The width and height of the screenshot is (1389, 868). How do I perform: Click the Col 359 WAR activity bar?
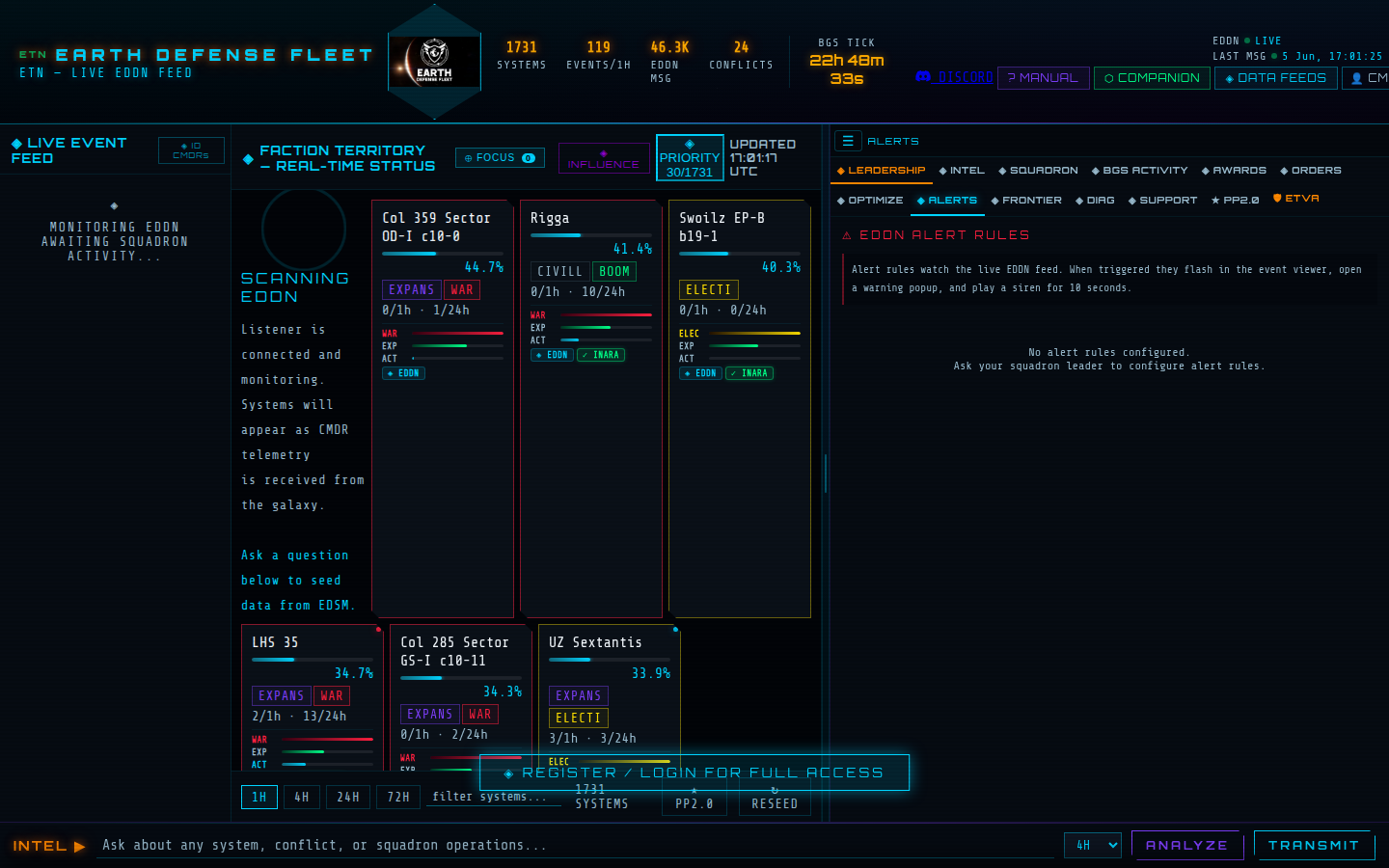(x=458, y=334)
